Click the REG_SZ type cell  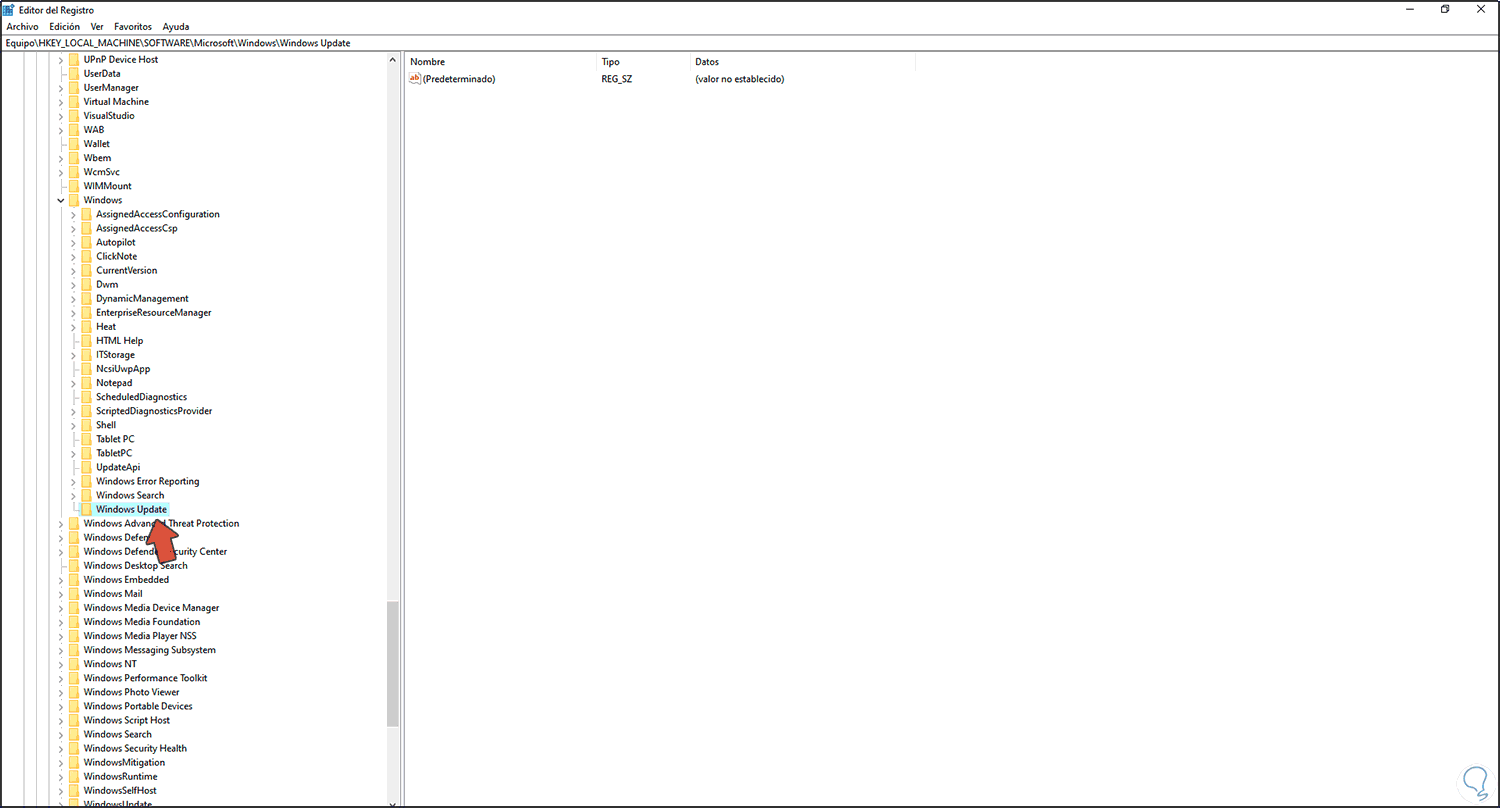(616, 79)
